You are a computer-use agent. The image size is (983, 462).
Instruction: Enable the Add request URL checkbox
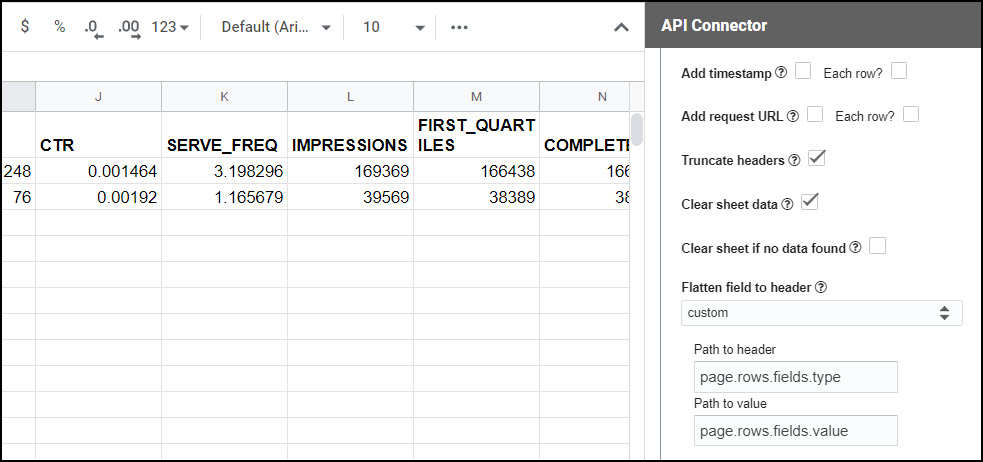click(x=815, y=114)
